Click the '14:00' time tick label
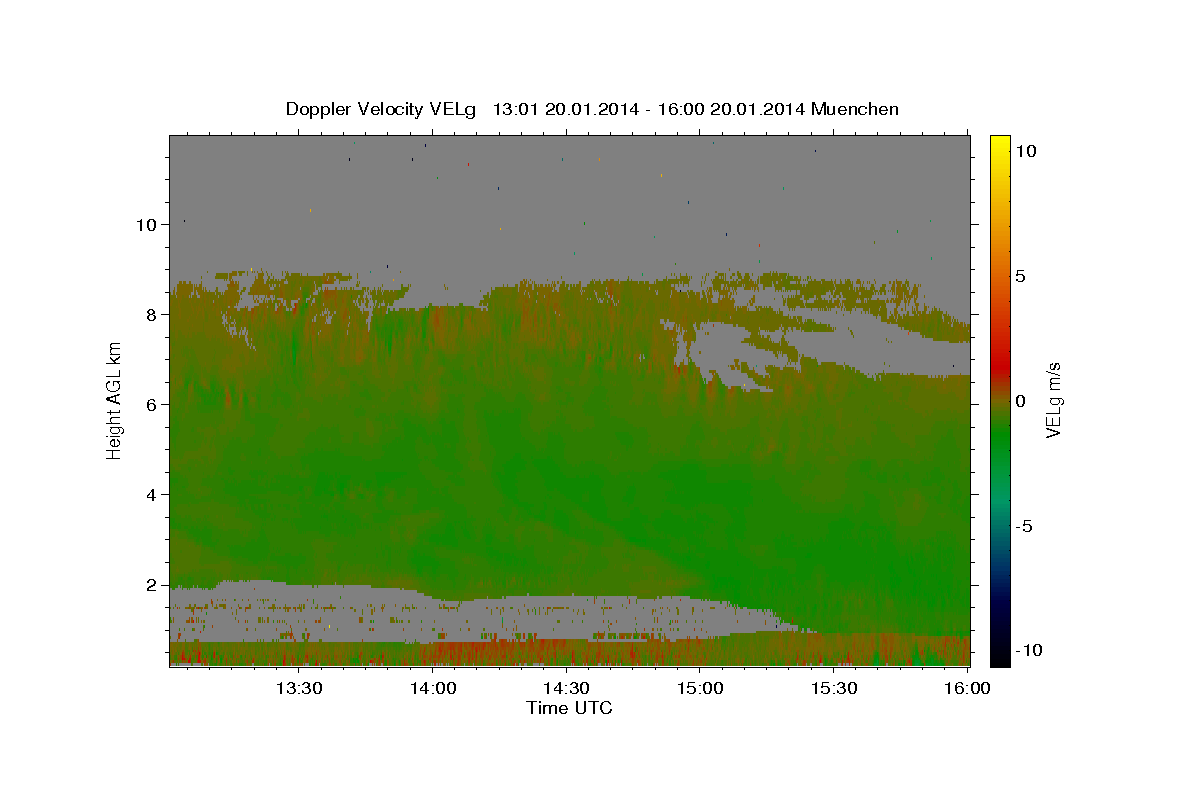 (432, 688)
